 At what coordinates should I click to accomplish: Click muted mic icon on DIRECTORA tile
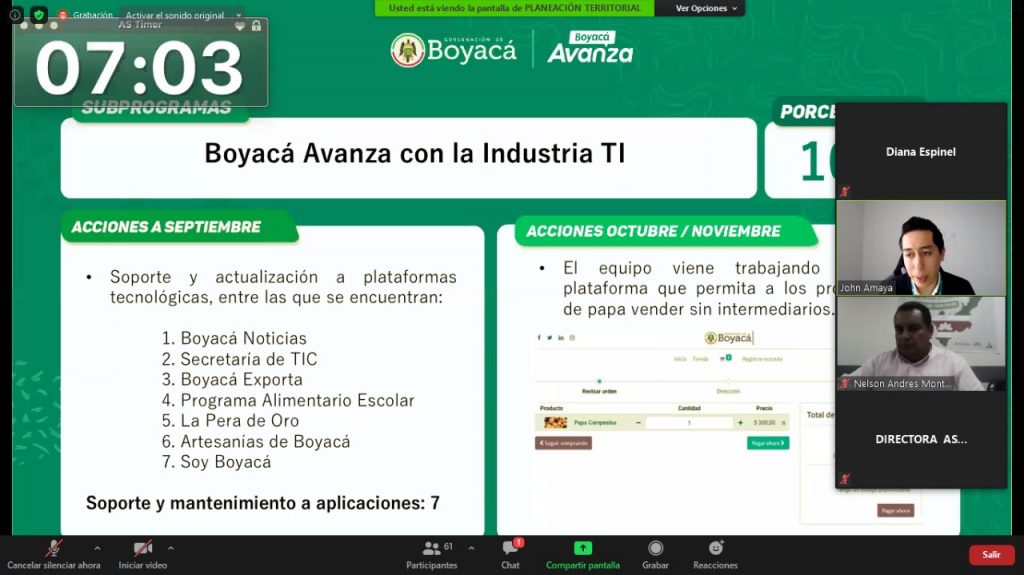845,479
